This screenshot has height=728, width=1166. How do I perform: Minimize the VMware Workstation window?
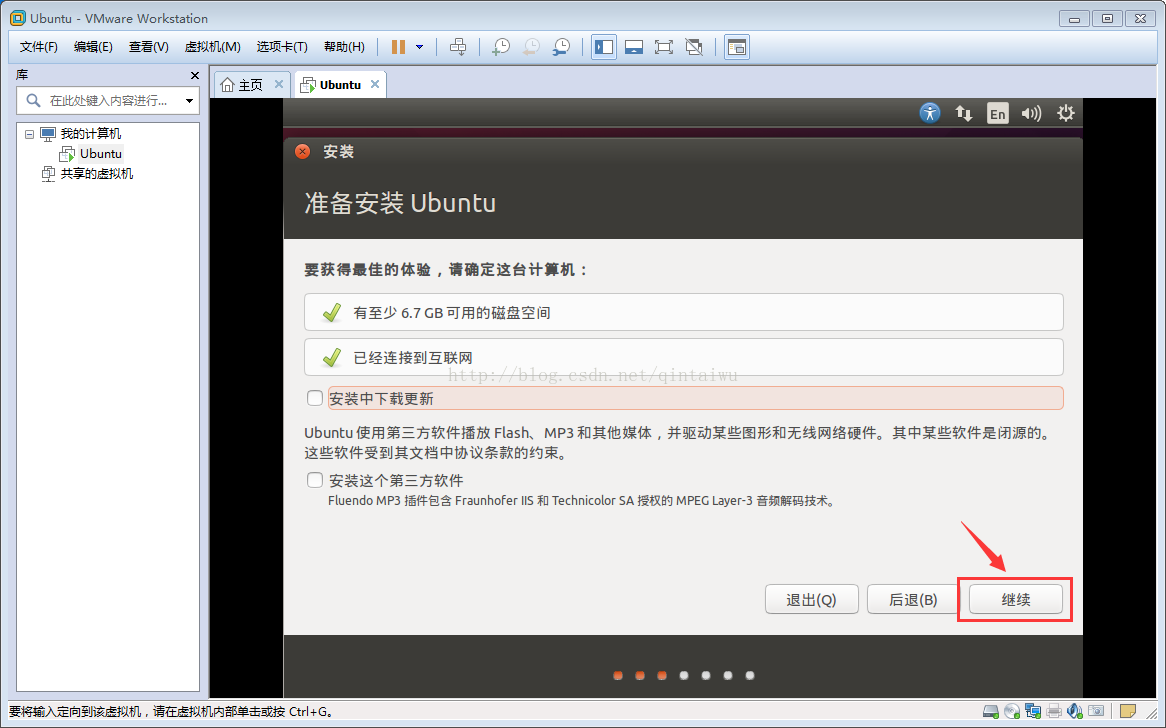point(1074,19)
